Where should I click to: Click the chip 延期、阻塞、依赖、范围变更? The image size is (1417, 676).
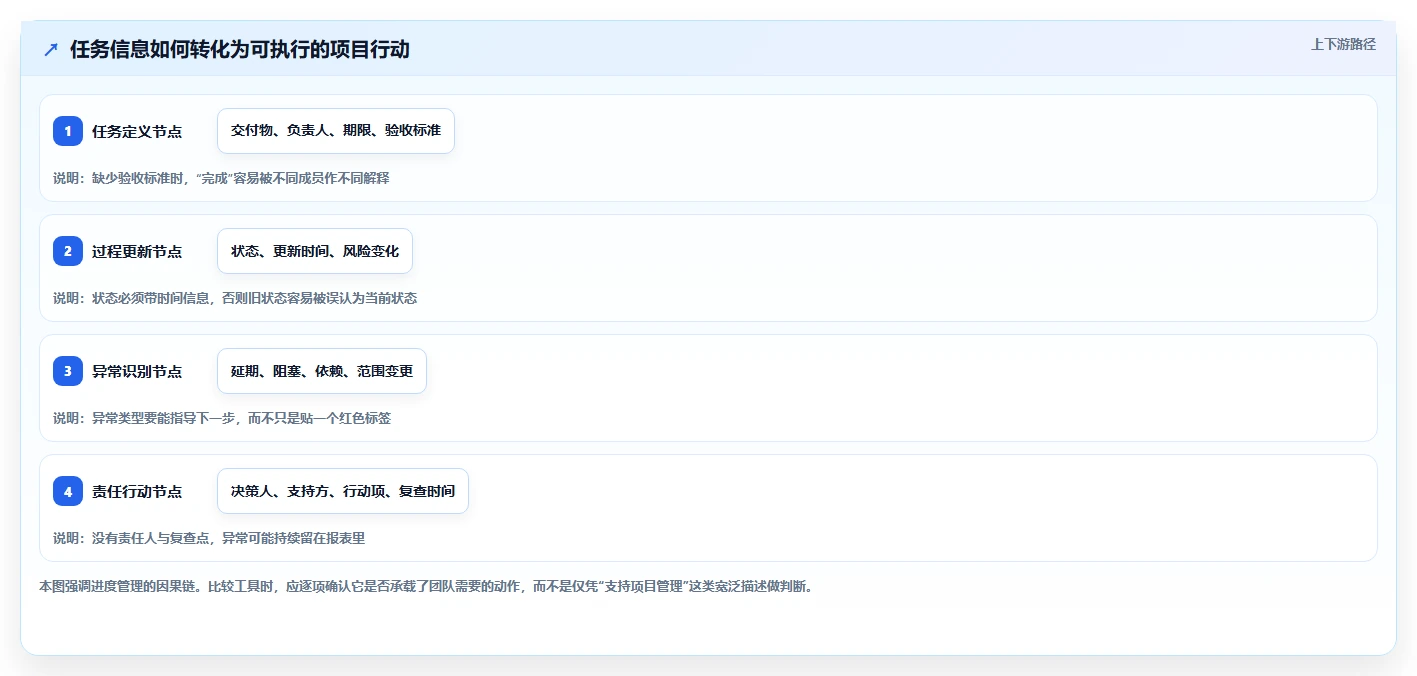[322, 371]
